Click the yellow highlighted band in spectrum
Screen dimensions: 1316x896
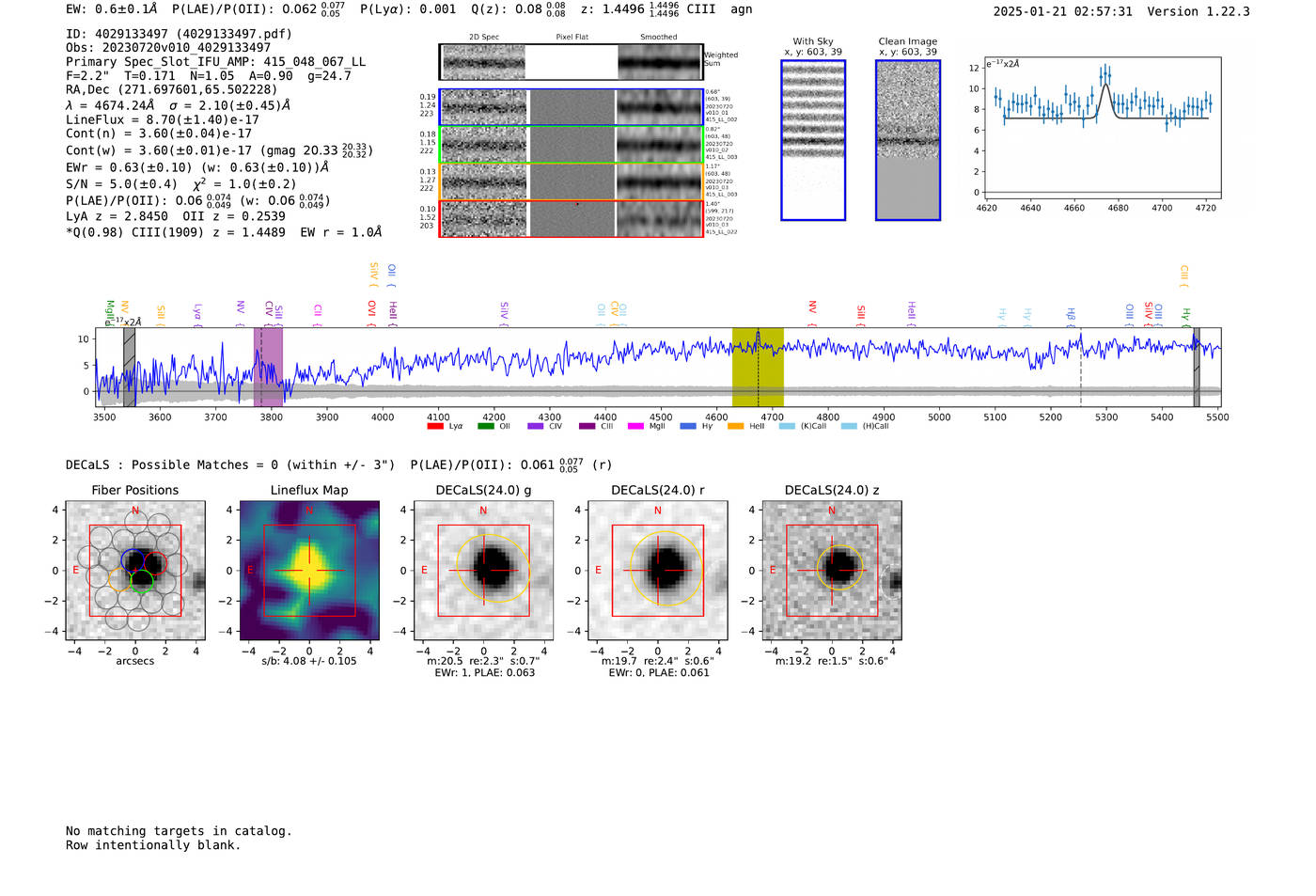(x=758, y=367)
